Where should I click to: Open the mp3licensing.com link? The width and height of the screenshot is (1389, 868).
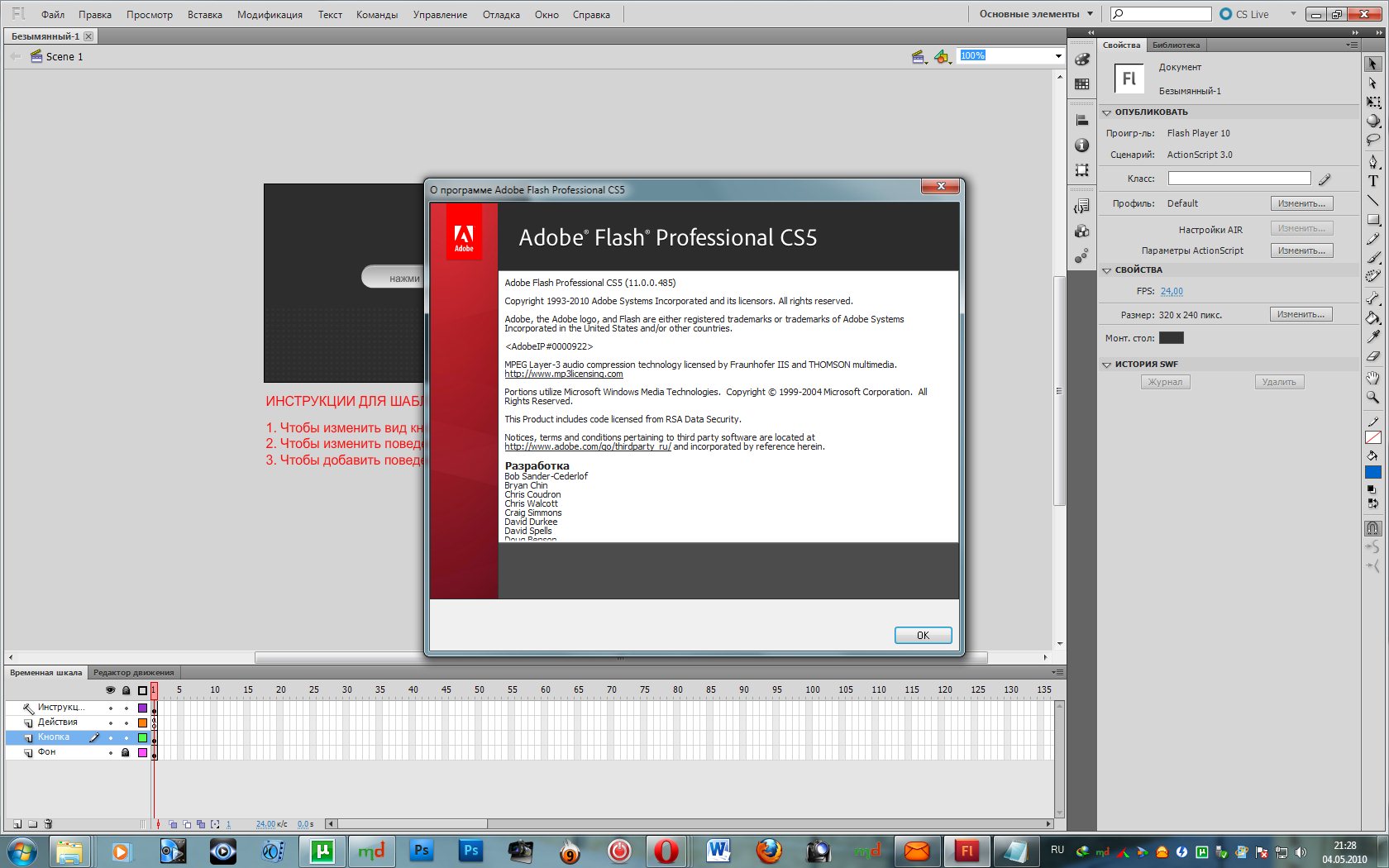564,374
